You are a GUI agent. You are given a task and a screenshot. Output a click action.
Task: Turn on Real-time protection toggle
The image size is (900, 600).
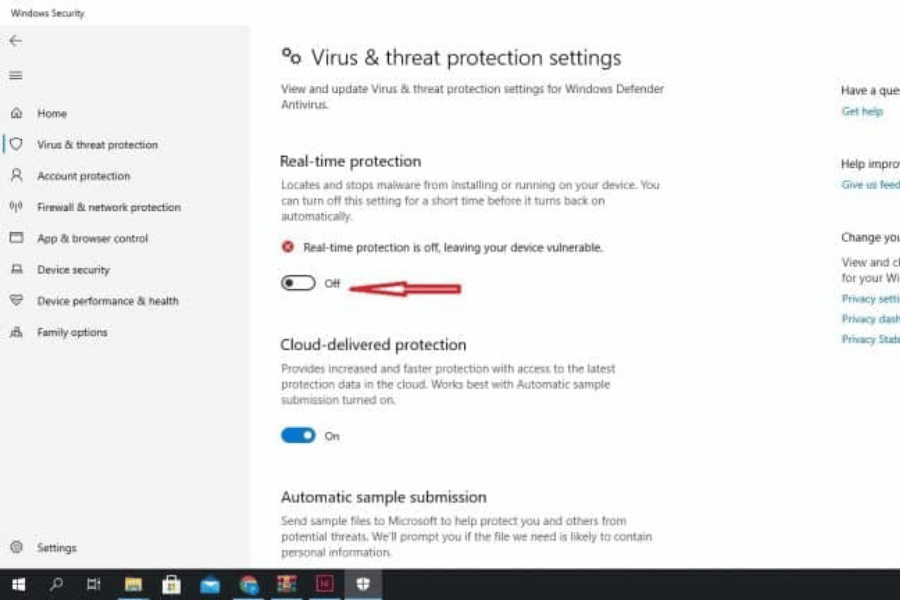point(298,284)
